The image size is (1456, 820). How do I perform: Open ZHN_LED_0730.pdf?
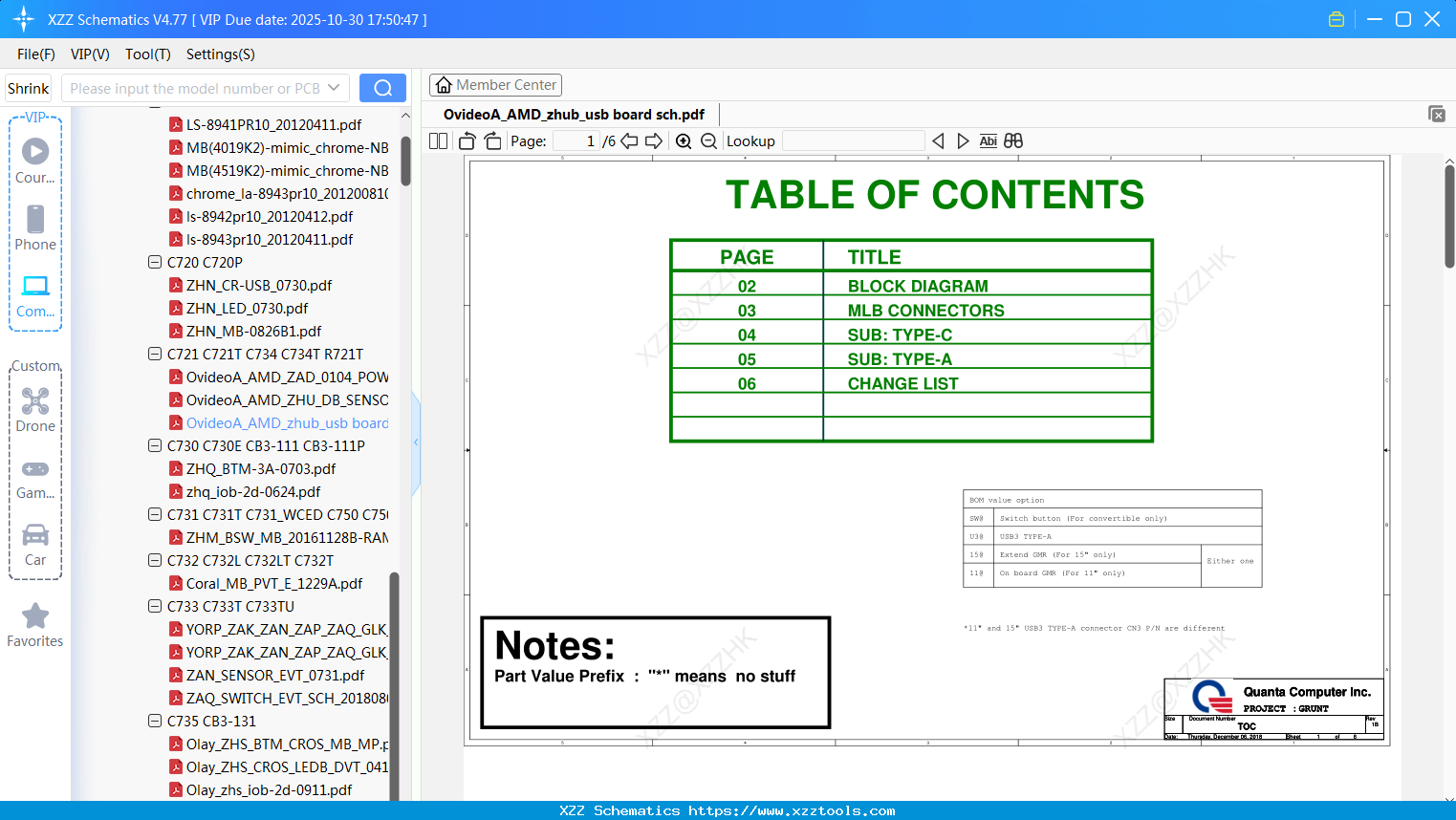(x=247, y=308)
